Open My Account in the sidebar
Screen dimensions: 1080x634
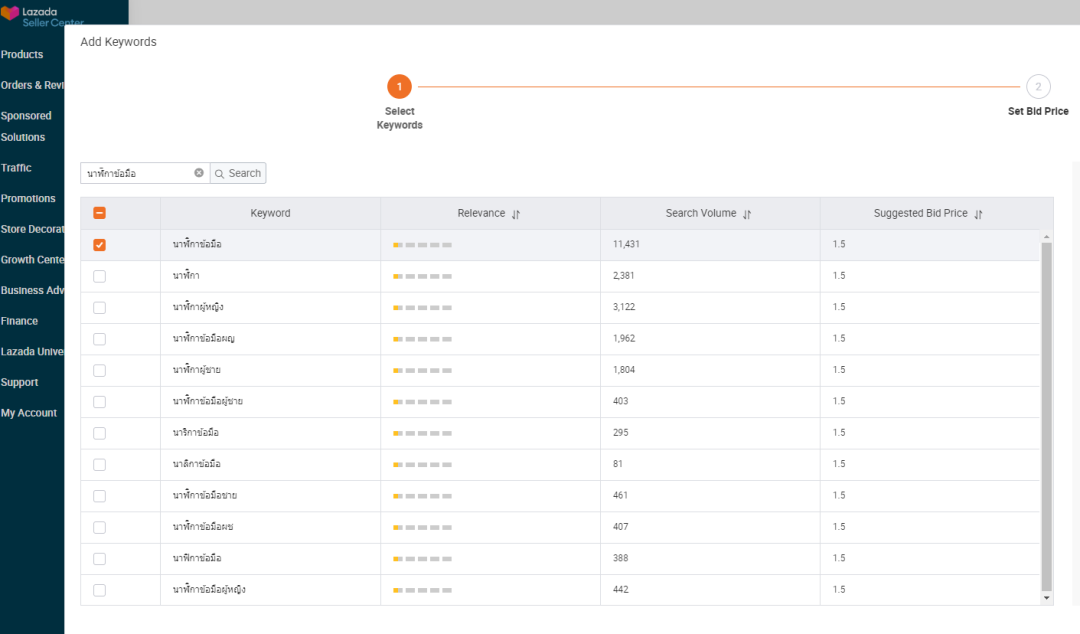coord(29,413)
